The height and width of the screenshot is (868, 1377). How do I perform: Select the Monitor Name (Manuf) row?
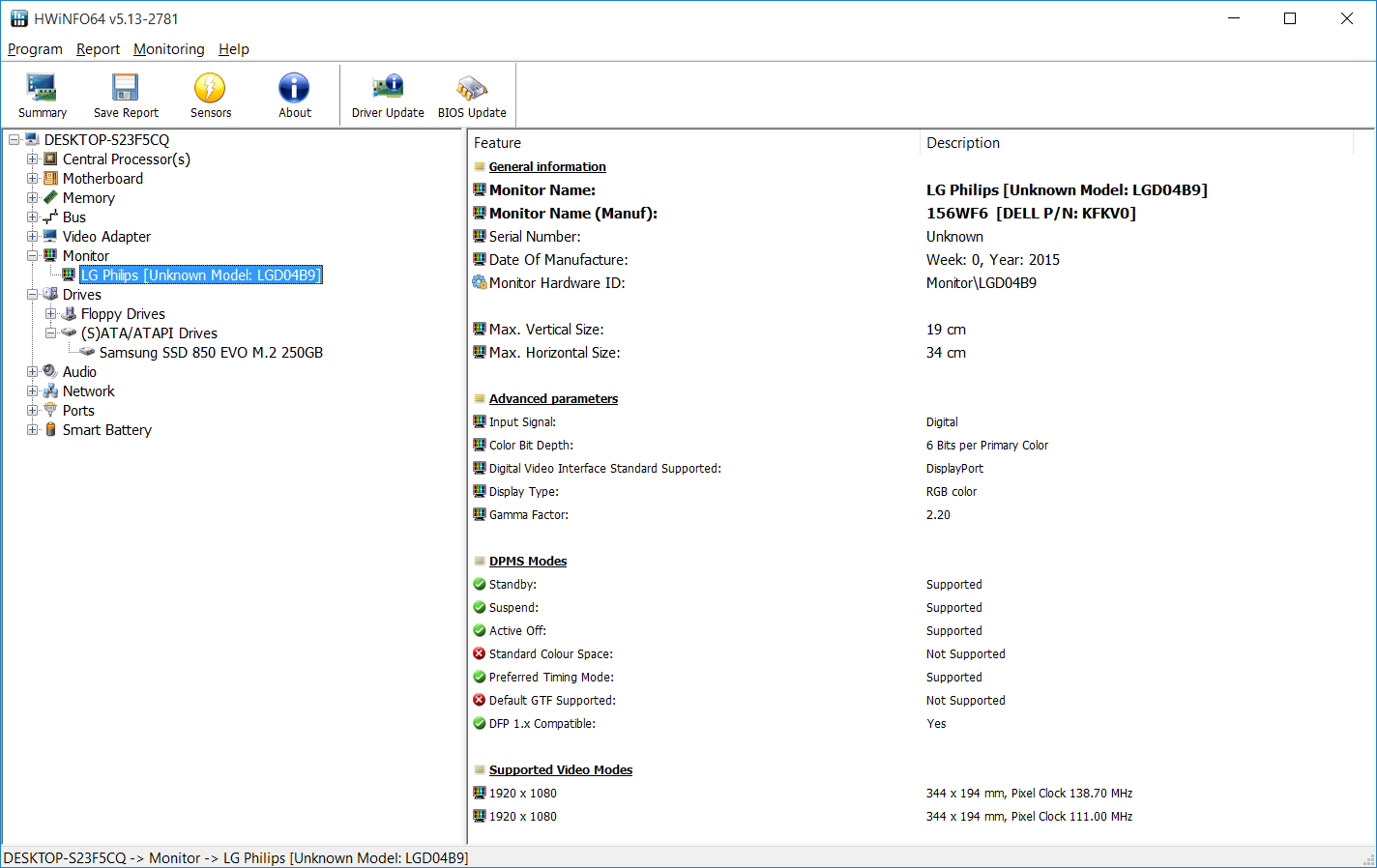(922, 213)
